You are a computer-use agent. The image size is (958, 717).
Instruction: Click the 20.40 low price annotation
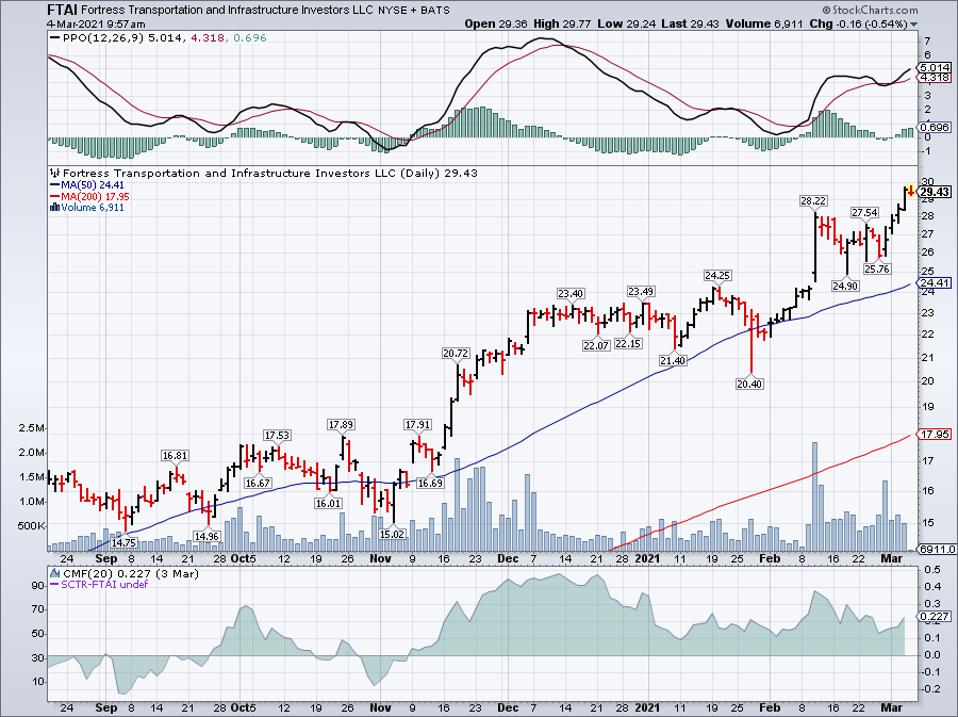[750, 384]
